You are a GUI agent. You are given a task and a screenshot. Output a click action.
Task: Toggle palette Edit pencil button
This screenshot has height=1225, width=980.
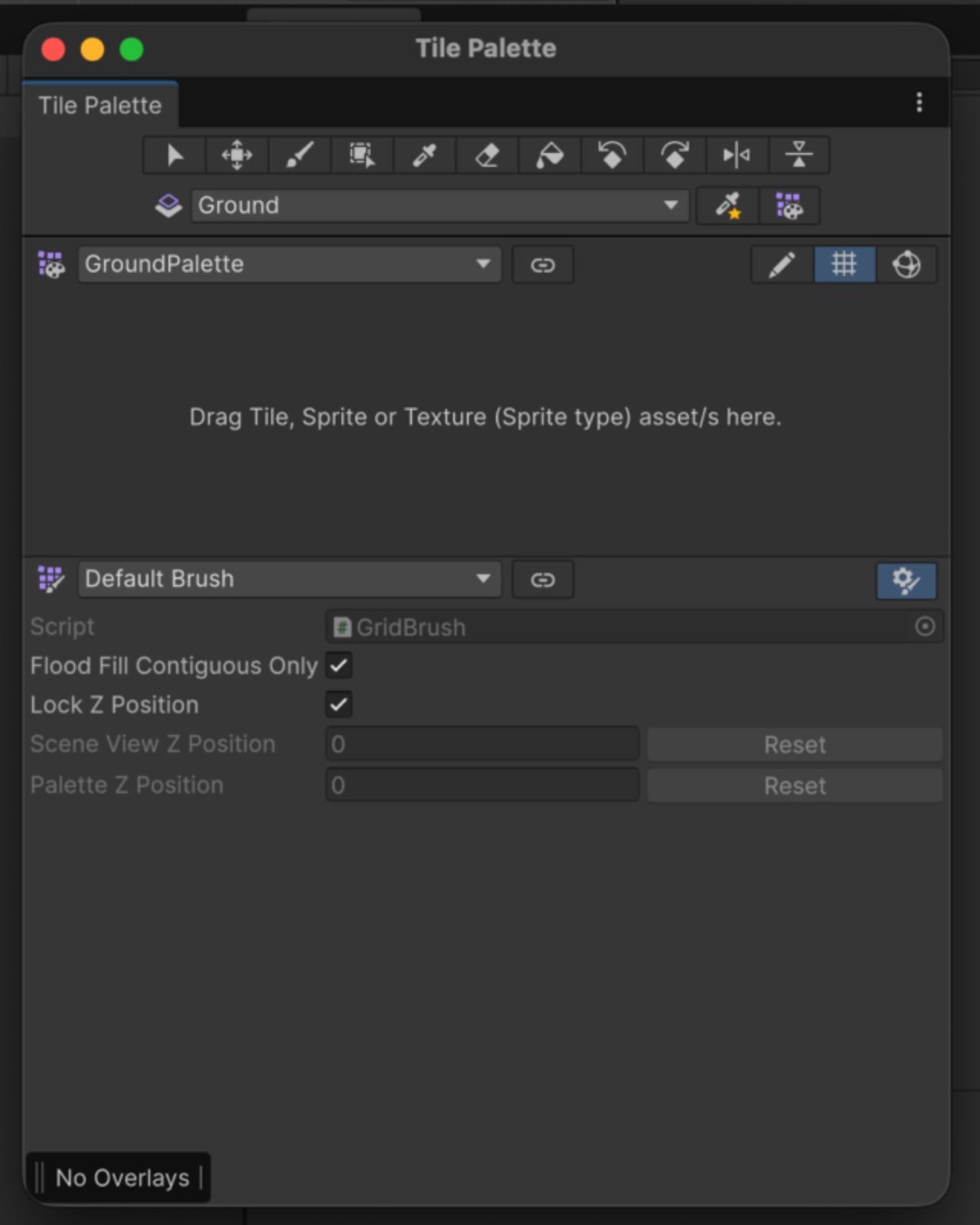(x=782, y=265)
